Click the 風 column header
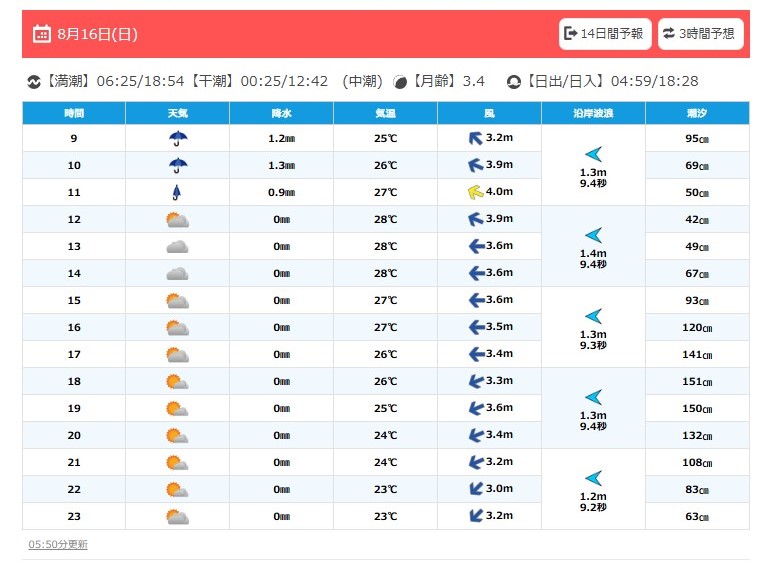Image resolution: width=762 pixels, height=570 pixels. (489, 113)
